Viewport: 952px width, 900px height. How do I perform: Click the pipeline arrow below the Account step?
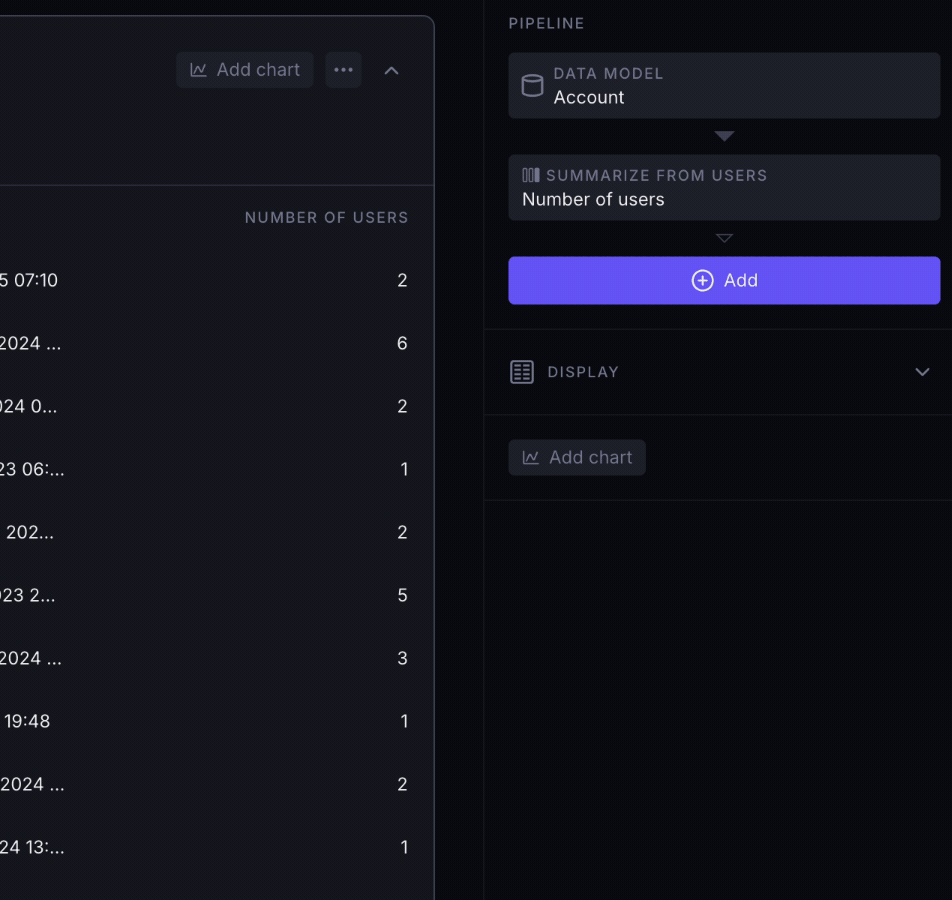[723, 136]
